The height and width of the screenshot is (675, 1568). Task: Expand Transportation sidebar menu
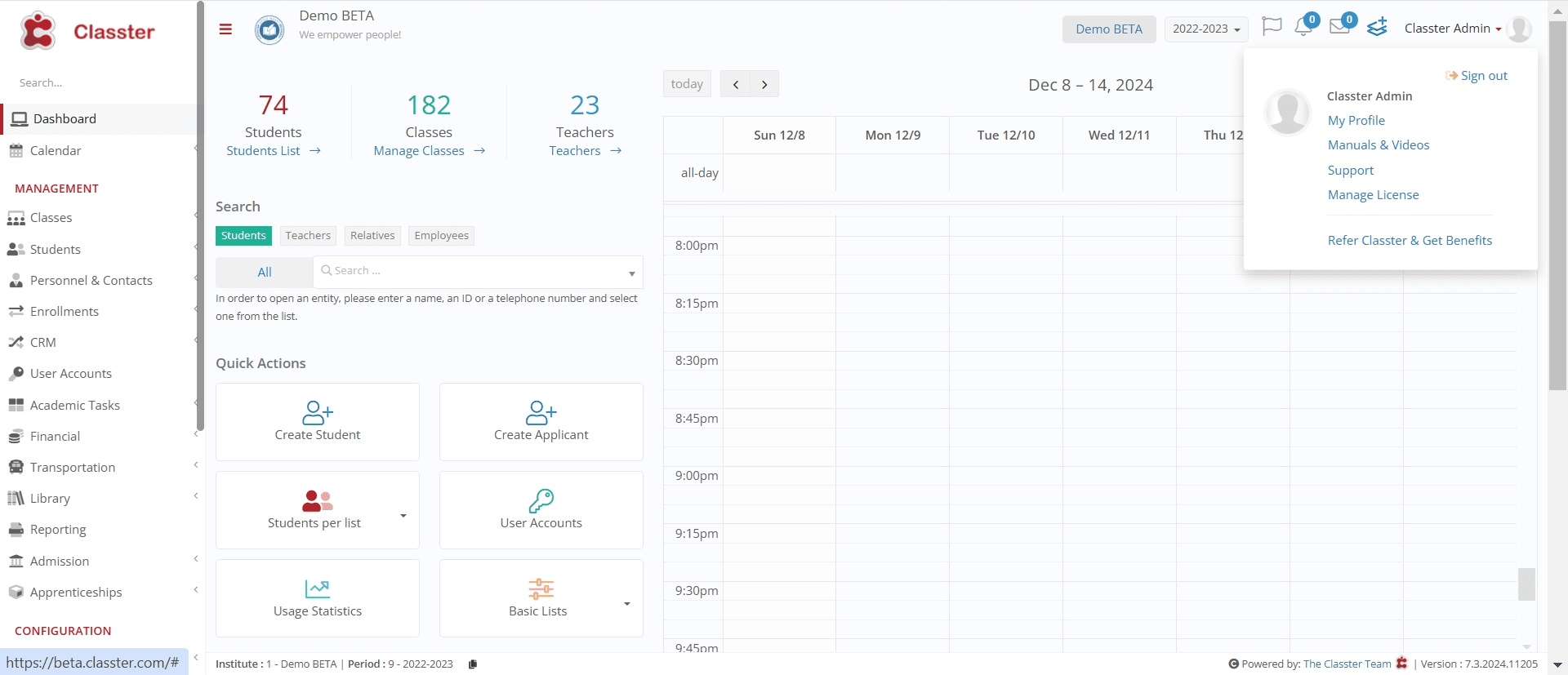point(98,468)
